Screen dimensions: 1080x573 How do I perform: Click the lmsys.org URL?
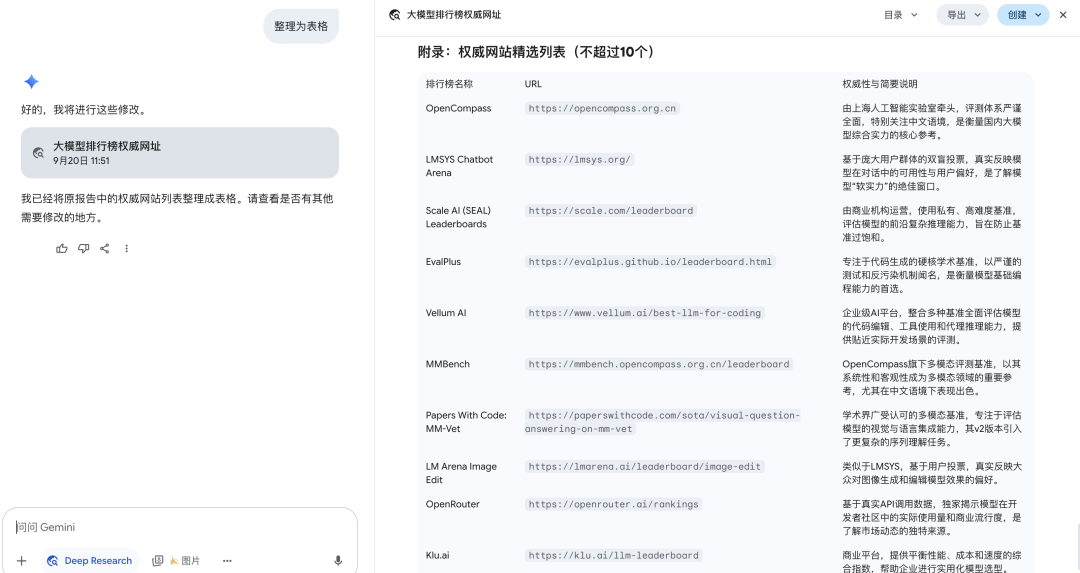(x=579, y=159)
